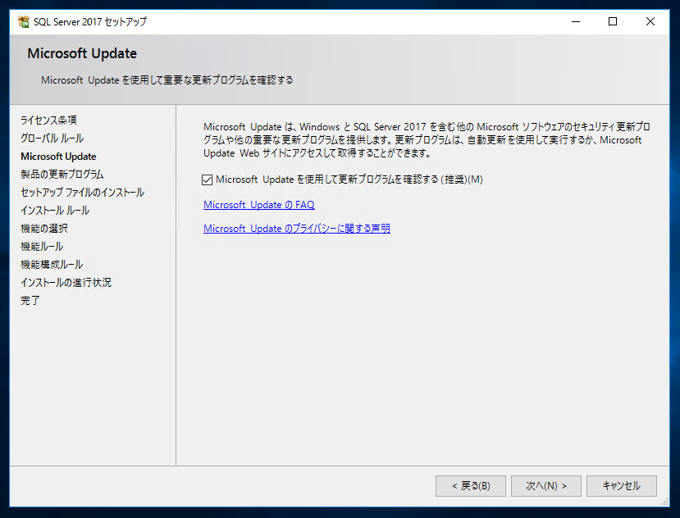
Task: Select Microsoft Update step in sidebar
Action: point(59,156)
